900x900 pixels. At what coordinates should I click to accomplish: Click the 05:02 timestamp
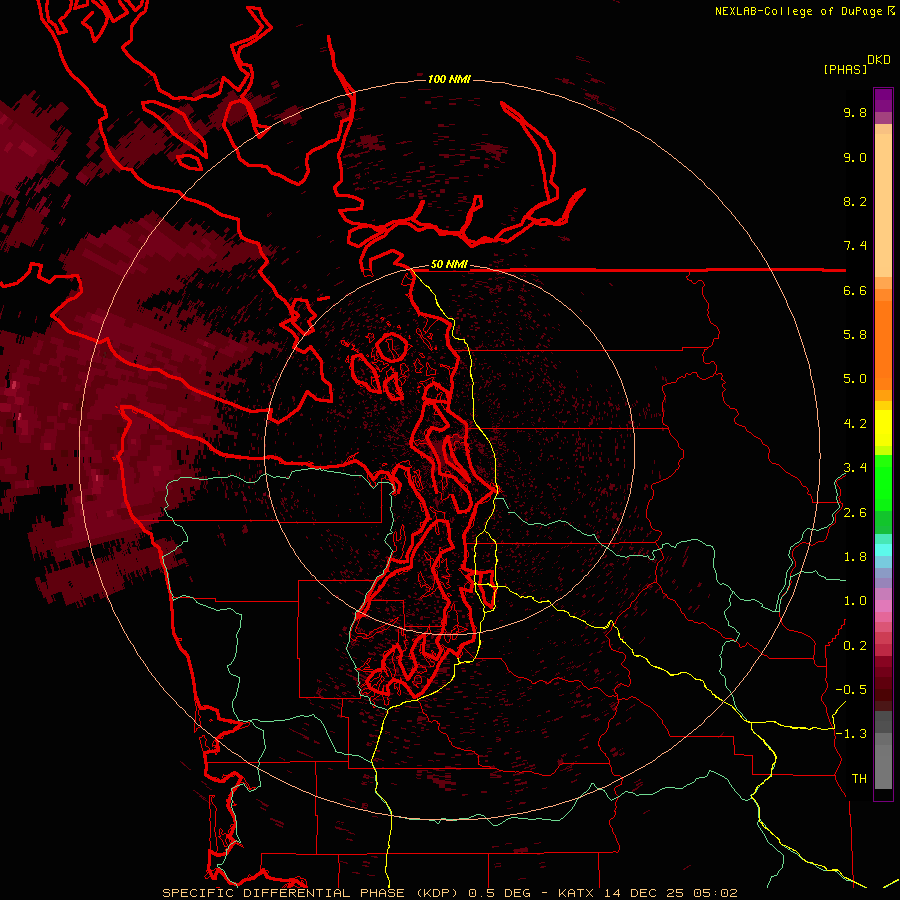[715, 893]
